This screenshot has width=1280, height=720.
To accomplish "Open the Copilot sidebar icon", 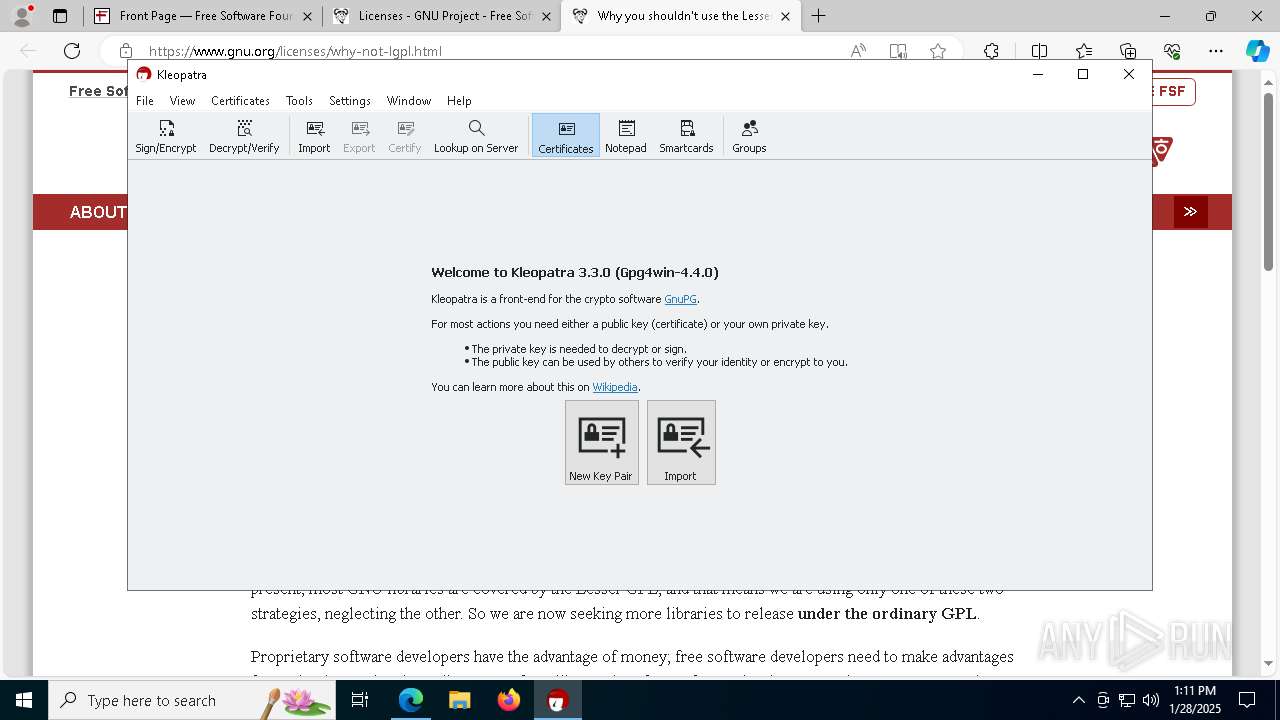I will (1257, 51).
